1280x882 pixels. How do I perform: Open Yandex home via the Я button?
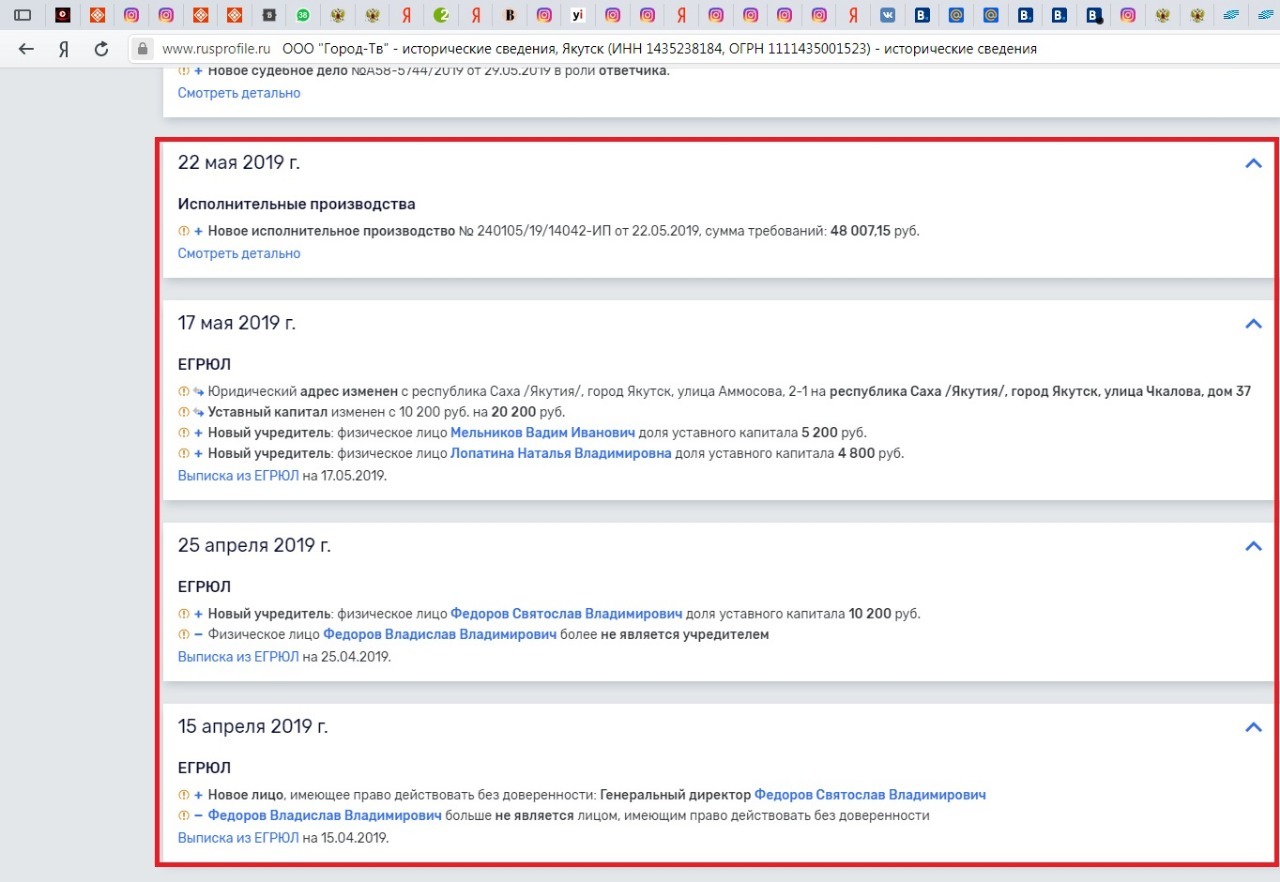pyautogui.click(x=63, y=49)
